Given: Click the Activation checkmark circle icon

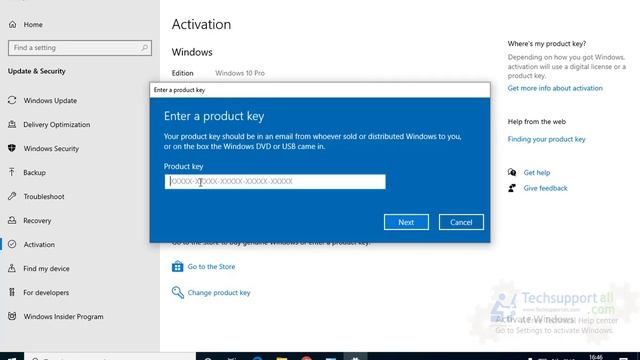Looking at the screenshot, I should tap(12, 244).
